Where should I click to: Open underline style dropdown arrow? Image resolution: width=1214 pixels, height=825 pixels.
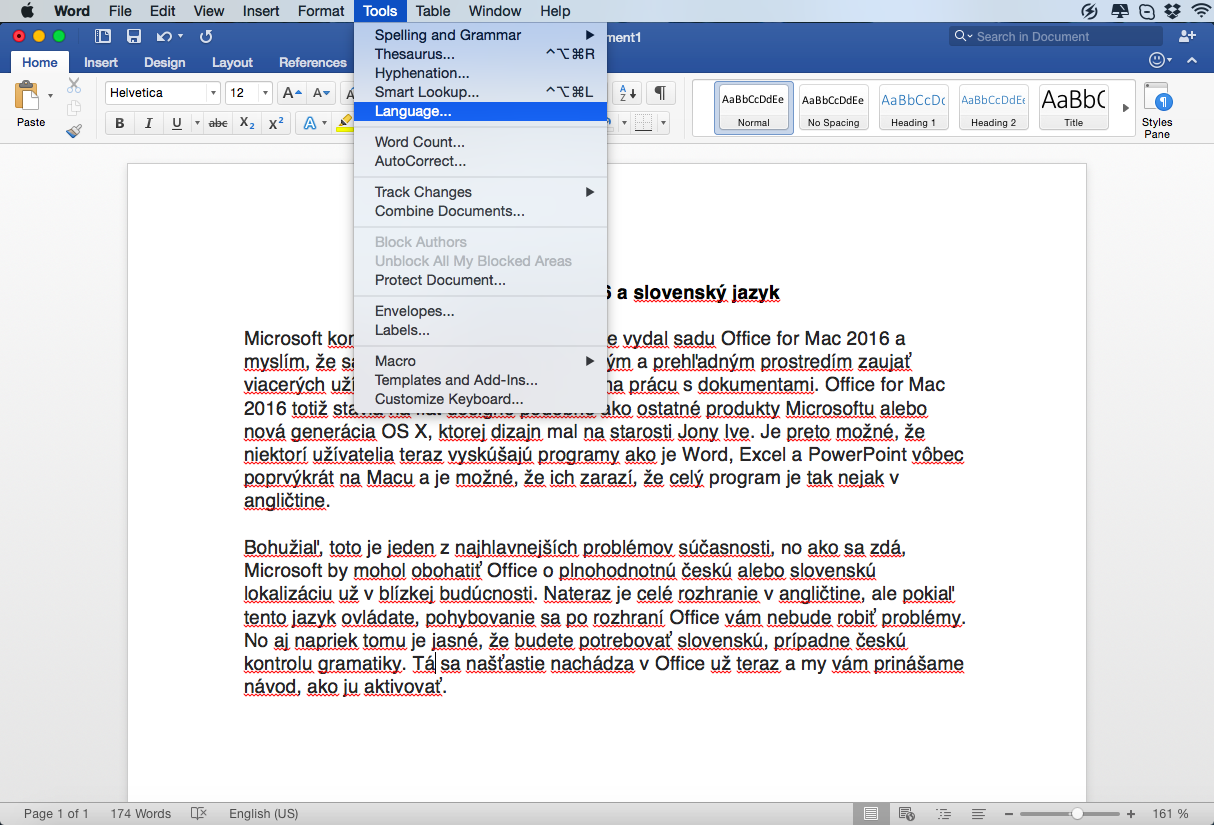pos(196,123)
